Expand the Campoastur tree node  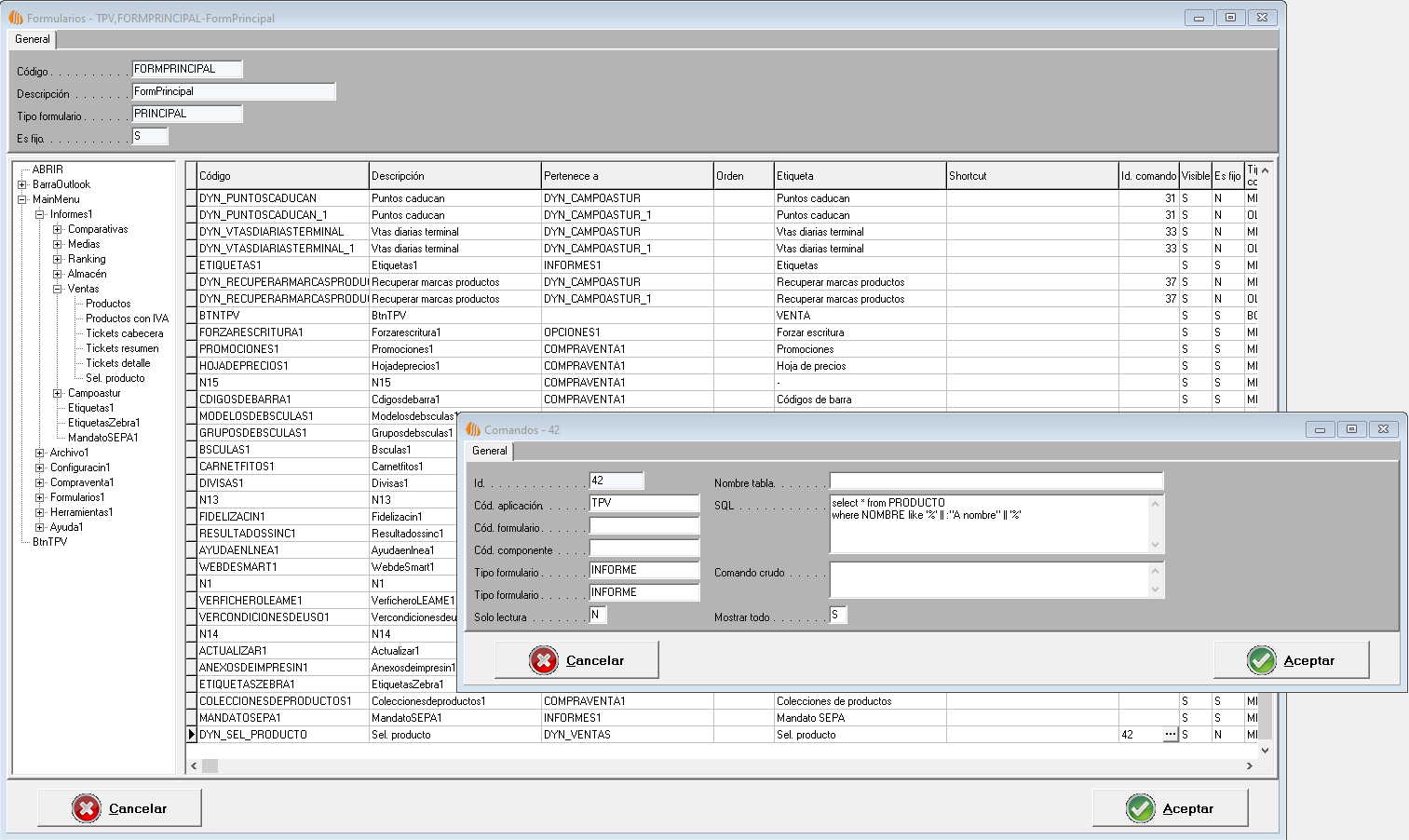[x=58, y=393]
